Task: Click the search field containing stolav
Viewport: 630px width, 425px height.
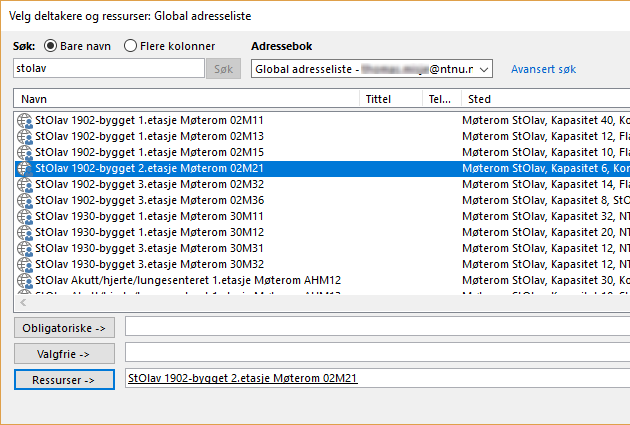Action: (x=108, y=69)
